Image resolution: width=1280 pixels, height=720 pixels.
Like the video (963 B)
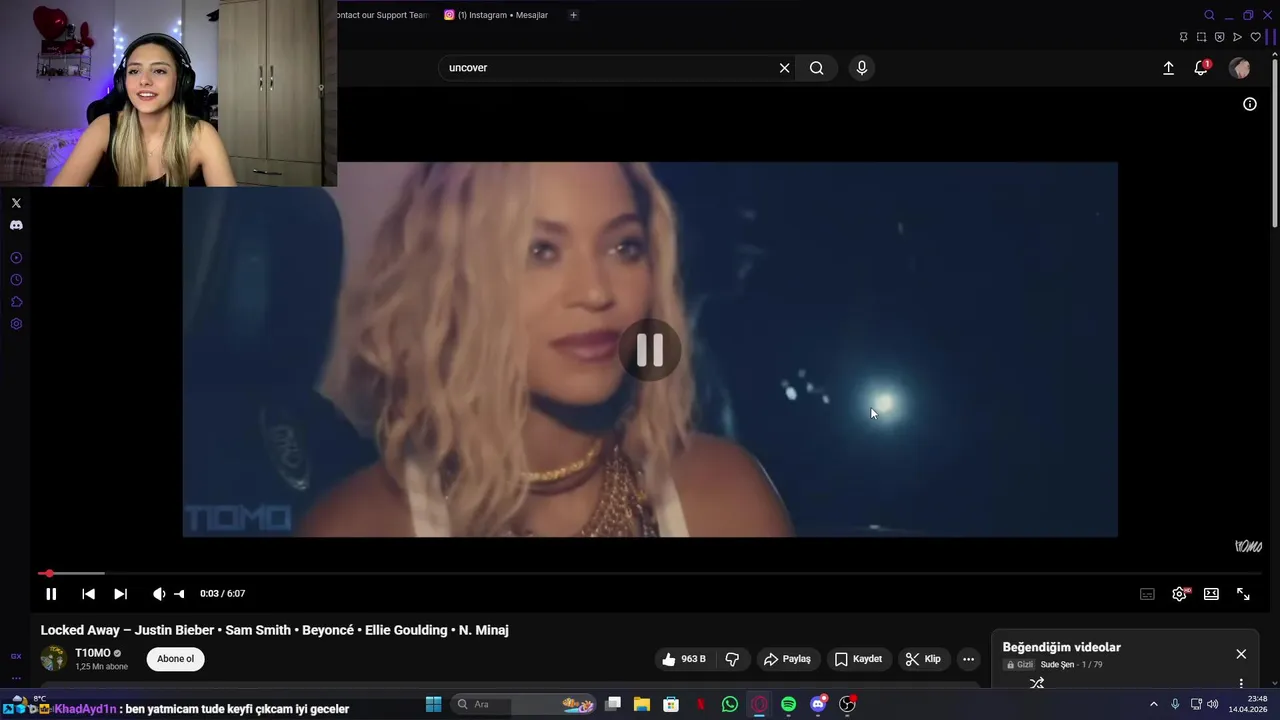click(684, 659)
